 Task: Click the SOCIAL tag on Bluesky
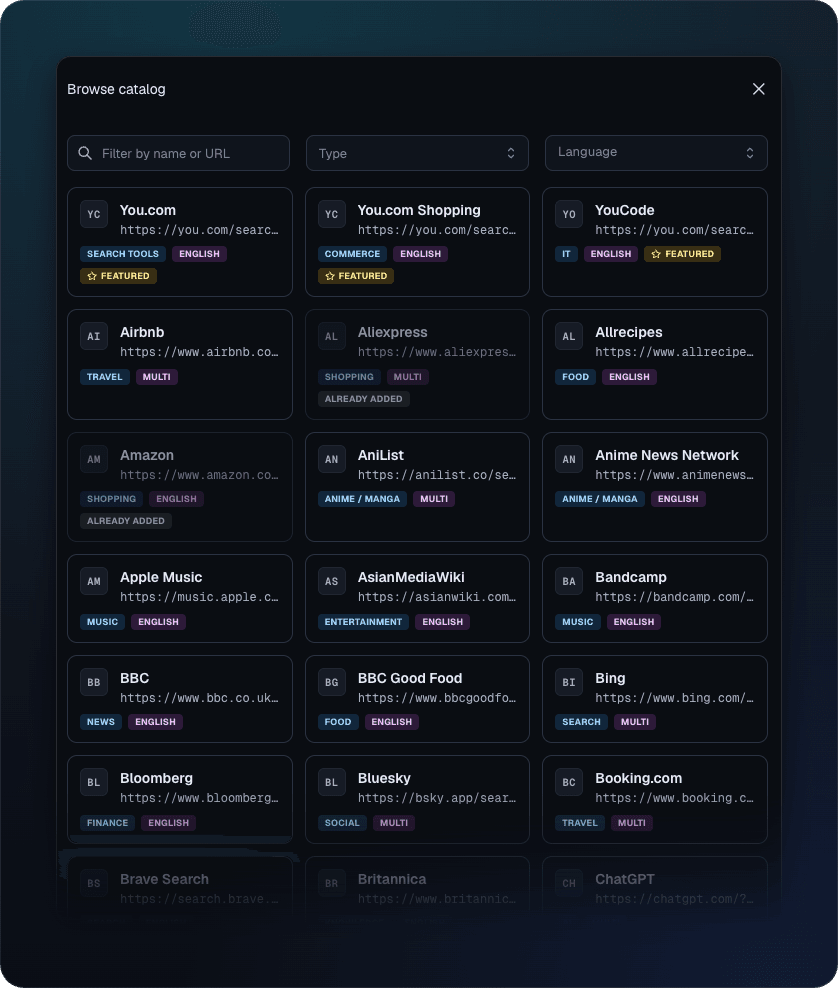[342, 823]
